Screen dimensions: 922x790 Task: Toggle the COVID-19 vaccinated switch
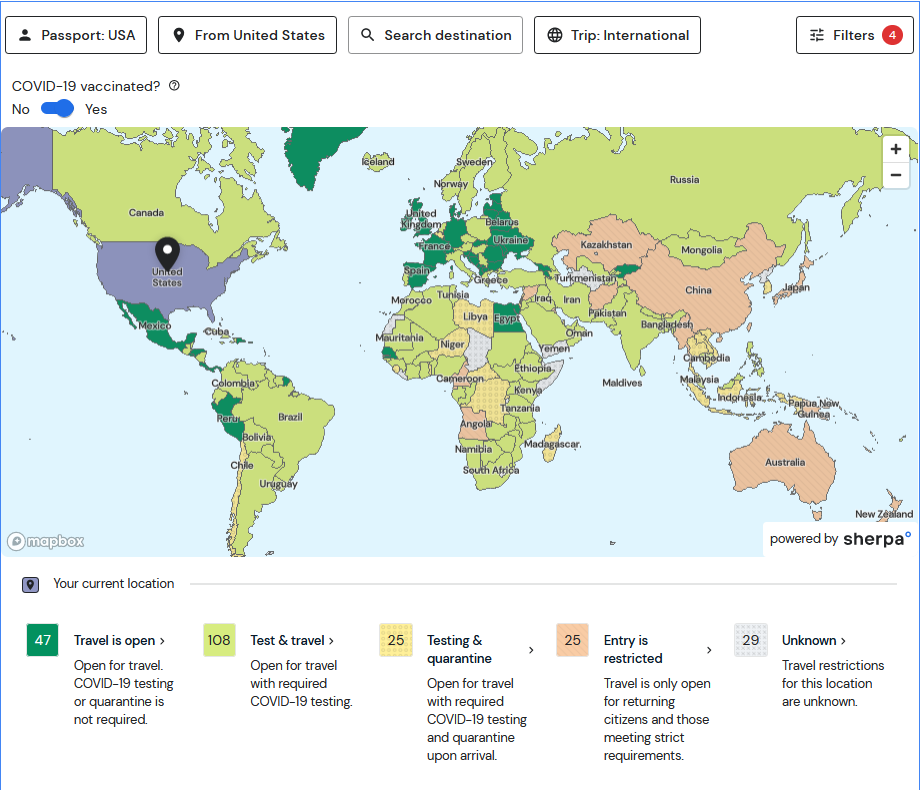[58, 109]
